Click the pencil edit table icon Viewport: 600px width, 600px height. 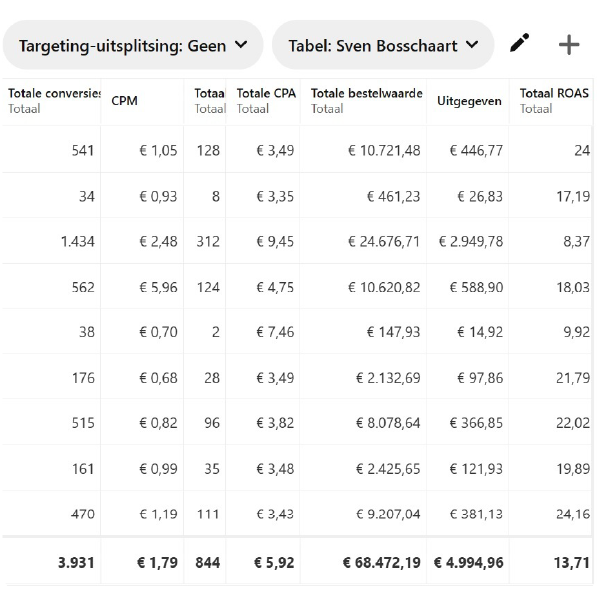(519, 44)
